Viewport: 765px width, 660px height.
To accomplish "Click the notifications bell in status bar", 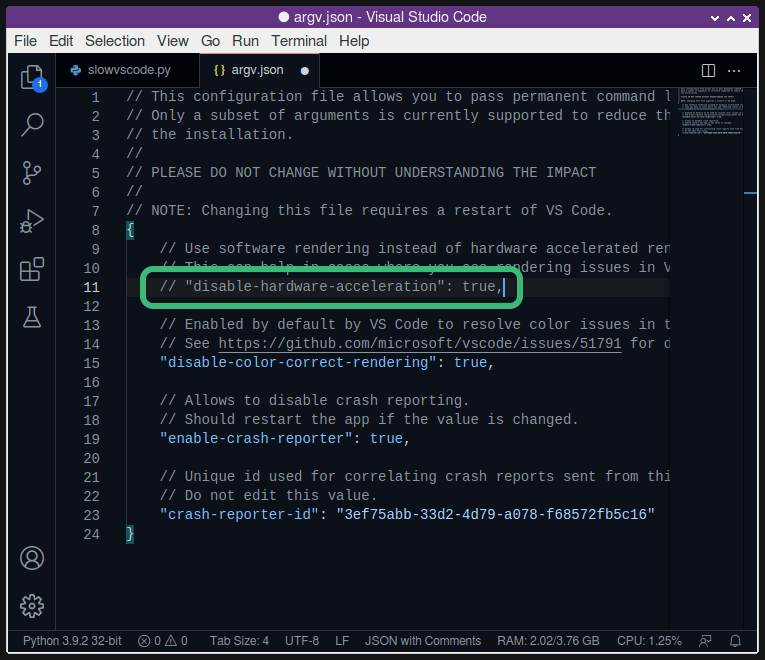I will 735,641.
